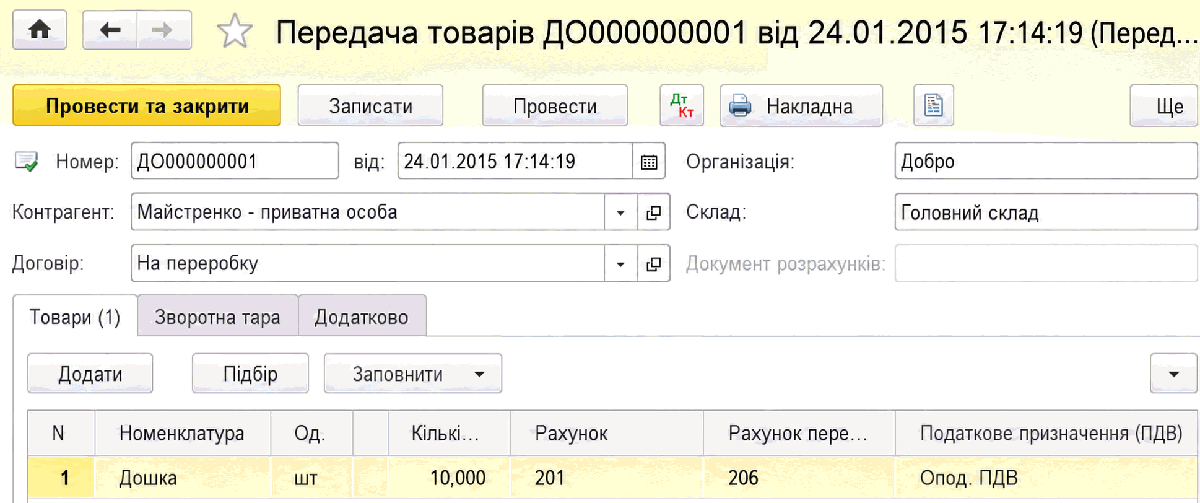Click the Записати button
Screen dimensions: 1200x503
point(371,106)
